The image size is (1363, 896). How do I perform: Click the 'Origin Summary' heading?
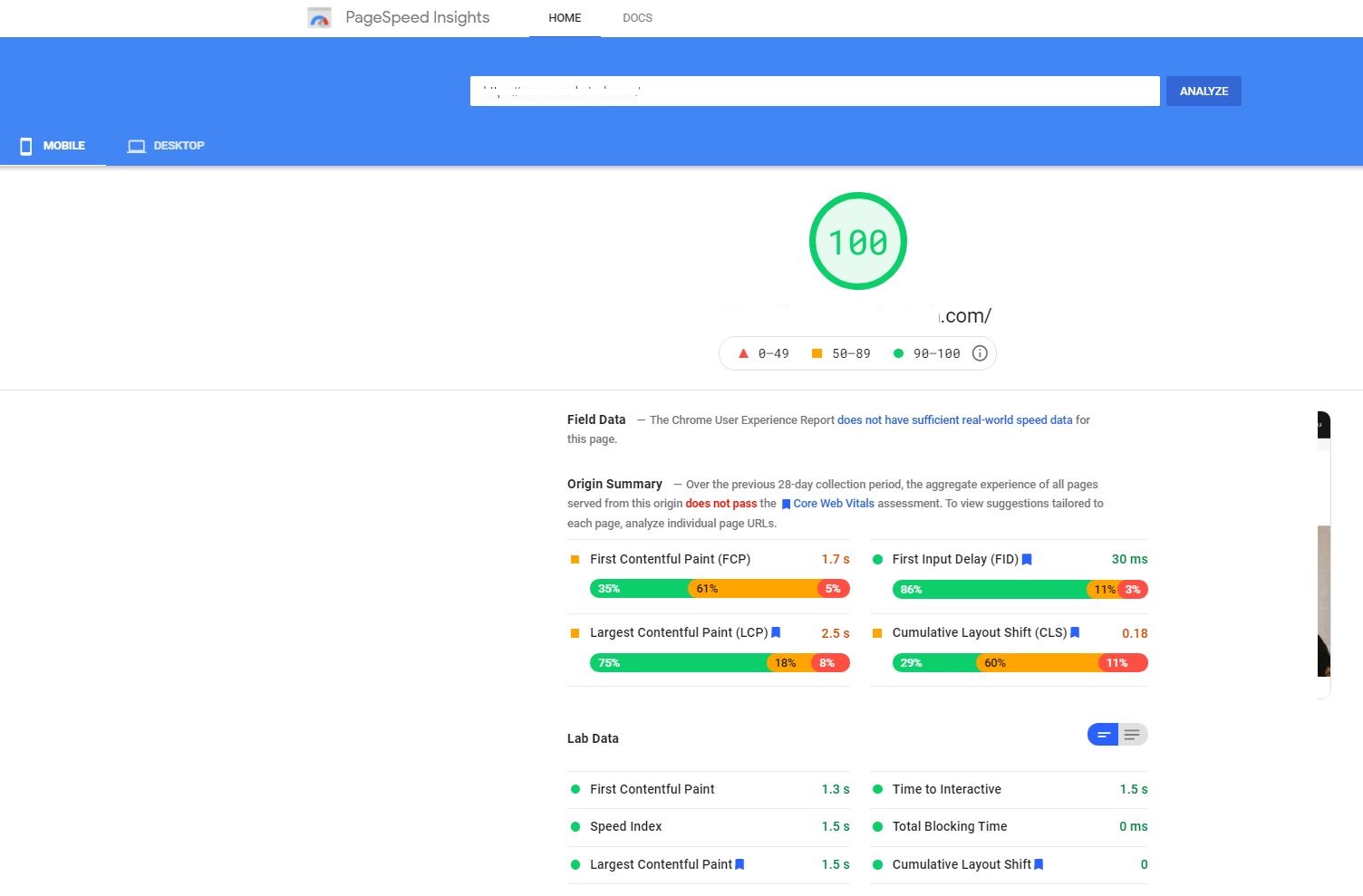614,484
